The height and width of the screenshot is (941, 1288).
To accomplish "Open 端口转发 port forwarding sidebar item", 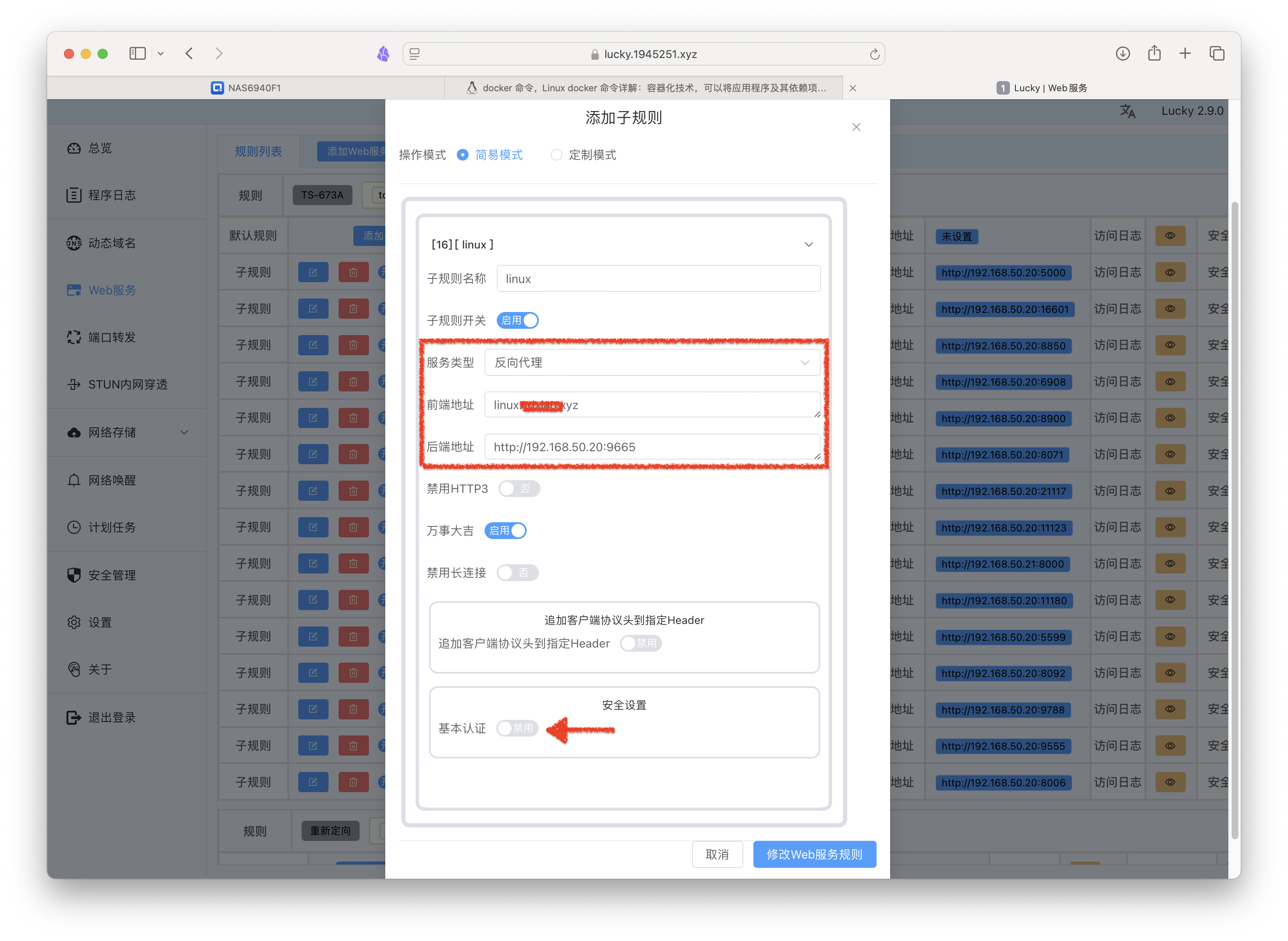I will coord(101,338).
